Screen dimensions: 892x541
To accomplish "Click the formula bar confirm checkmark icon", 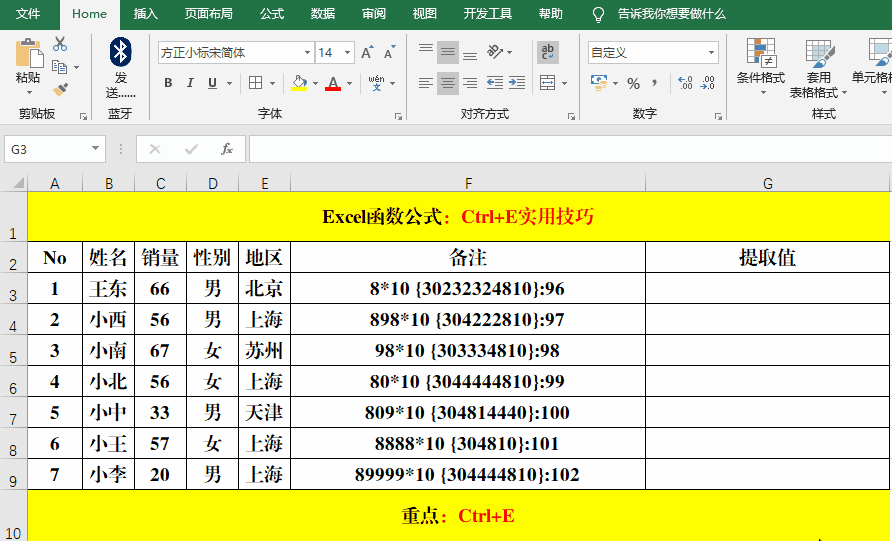I will (191, 149).
